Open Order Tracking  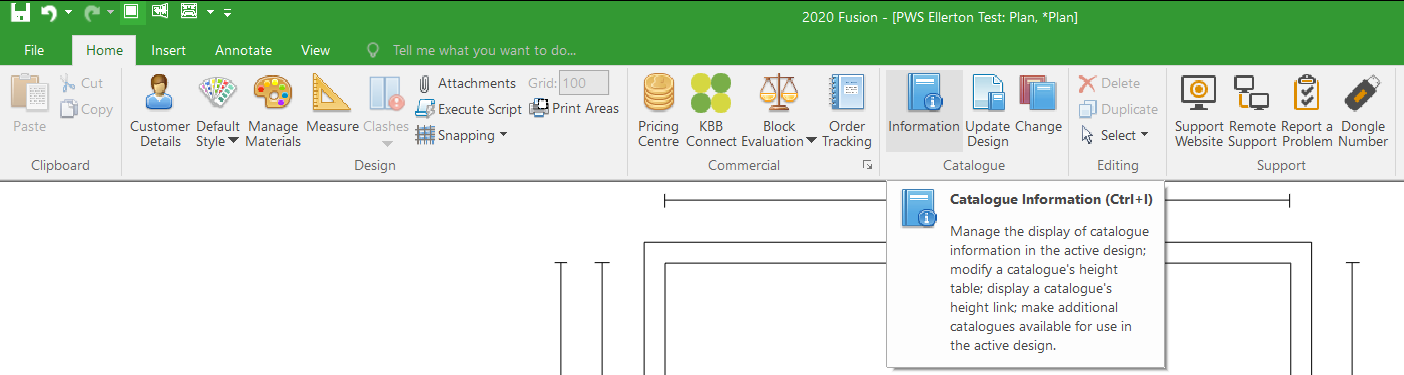[x=847, y=111]
